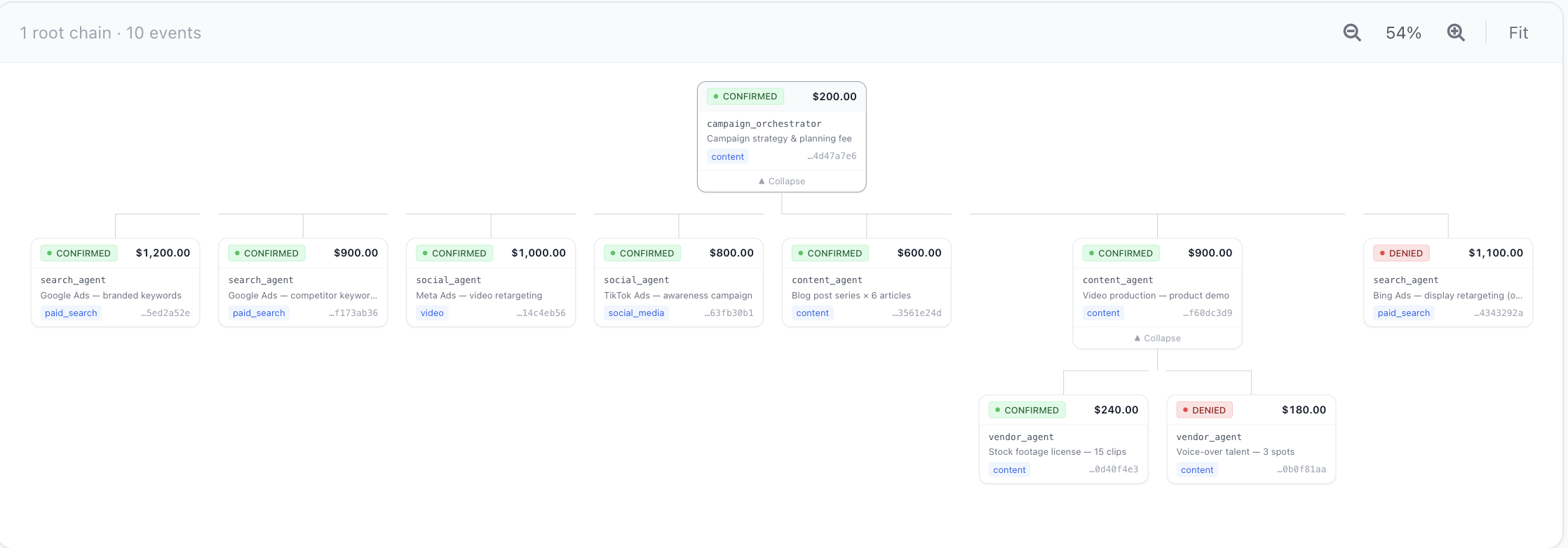Click the CONFIRMED badge on Meta Ads card
Screen dimensions: 1568x548
(454, 254)
